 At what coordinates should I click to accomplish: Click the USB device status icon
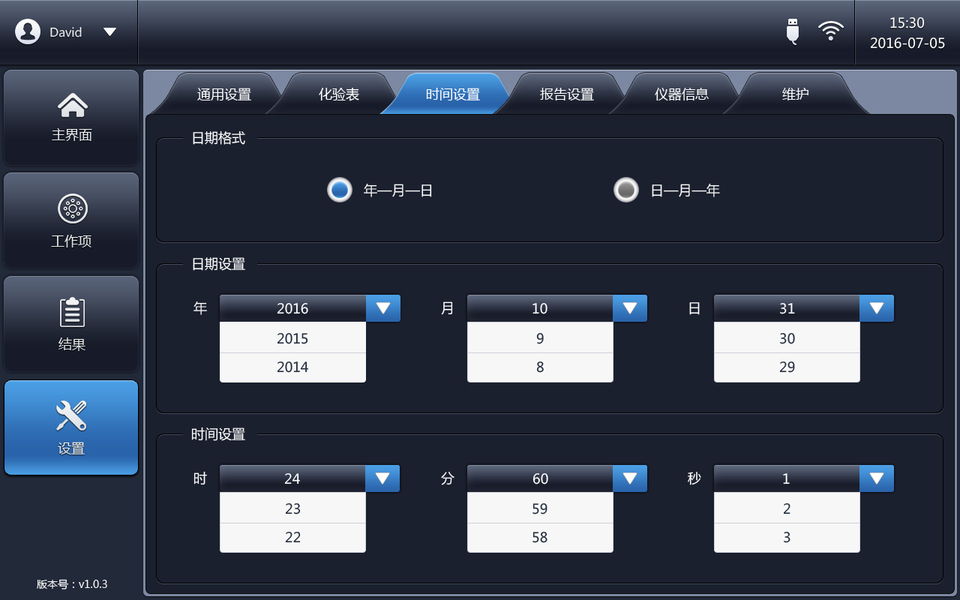click(792, 31)
